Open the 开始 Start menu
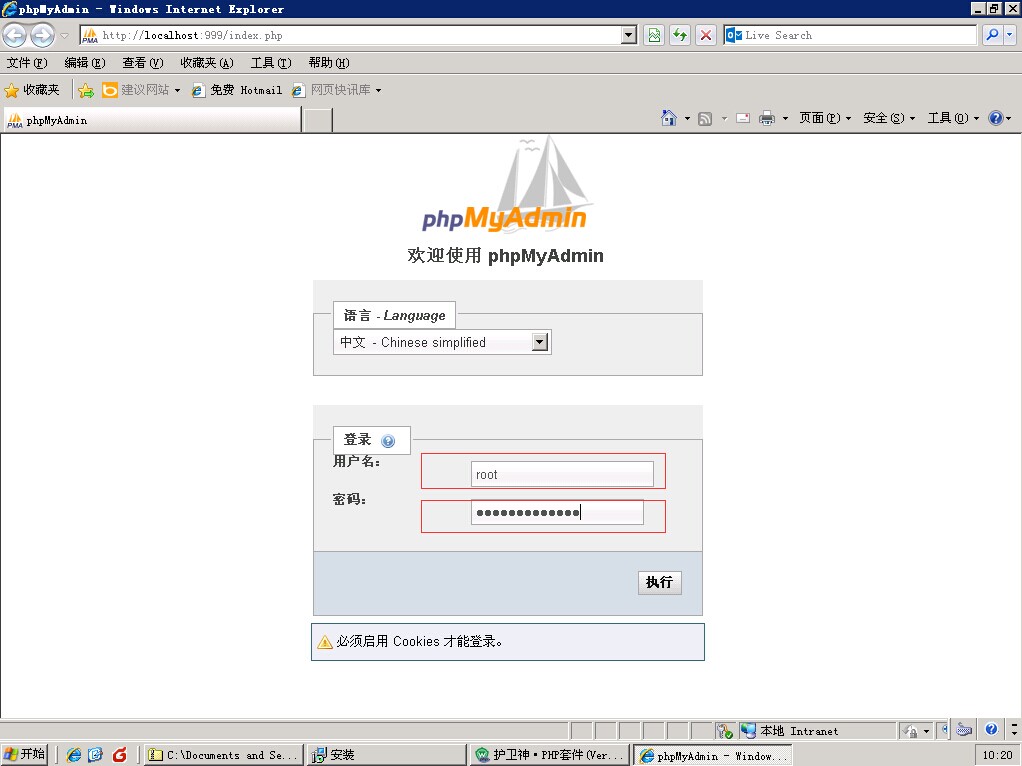 pos(24,754)
